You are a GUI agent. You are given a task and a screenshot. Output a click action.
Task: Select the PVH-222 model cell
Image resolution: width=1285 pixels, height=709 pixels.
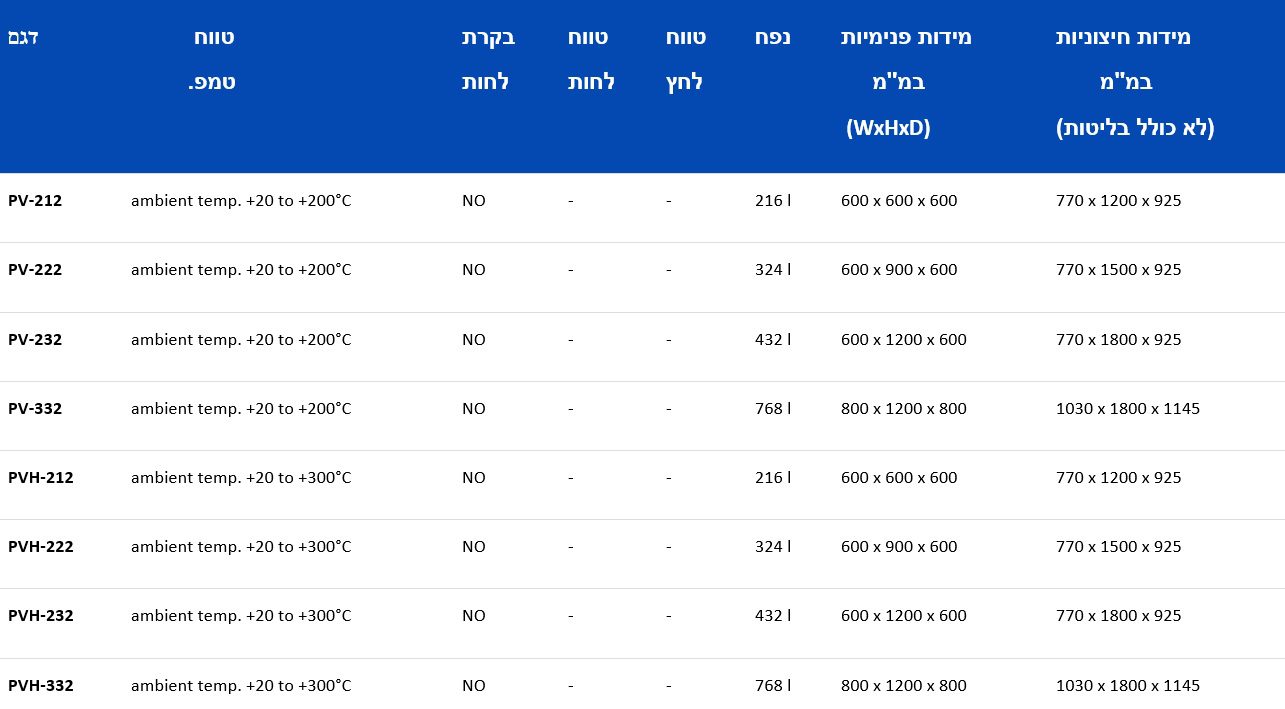(x=41, y=547)
